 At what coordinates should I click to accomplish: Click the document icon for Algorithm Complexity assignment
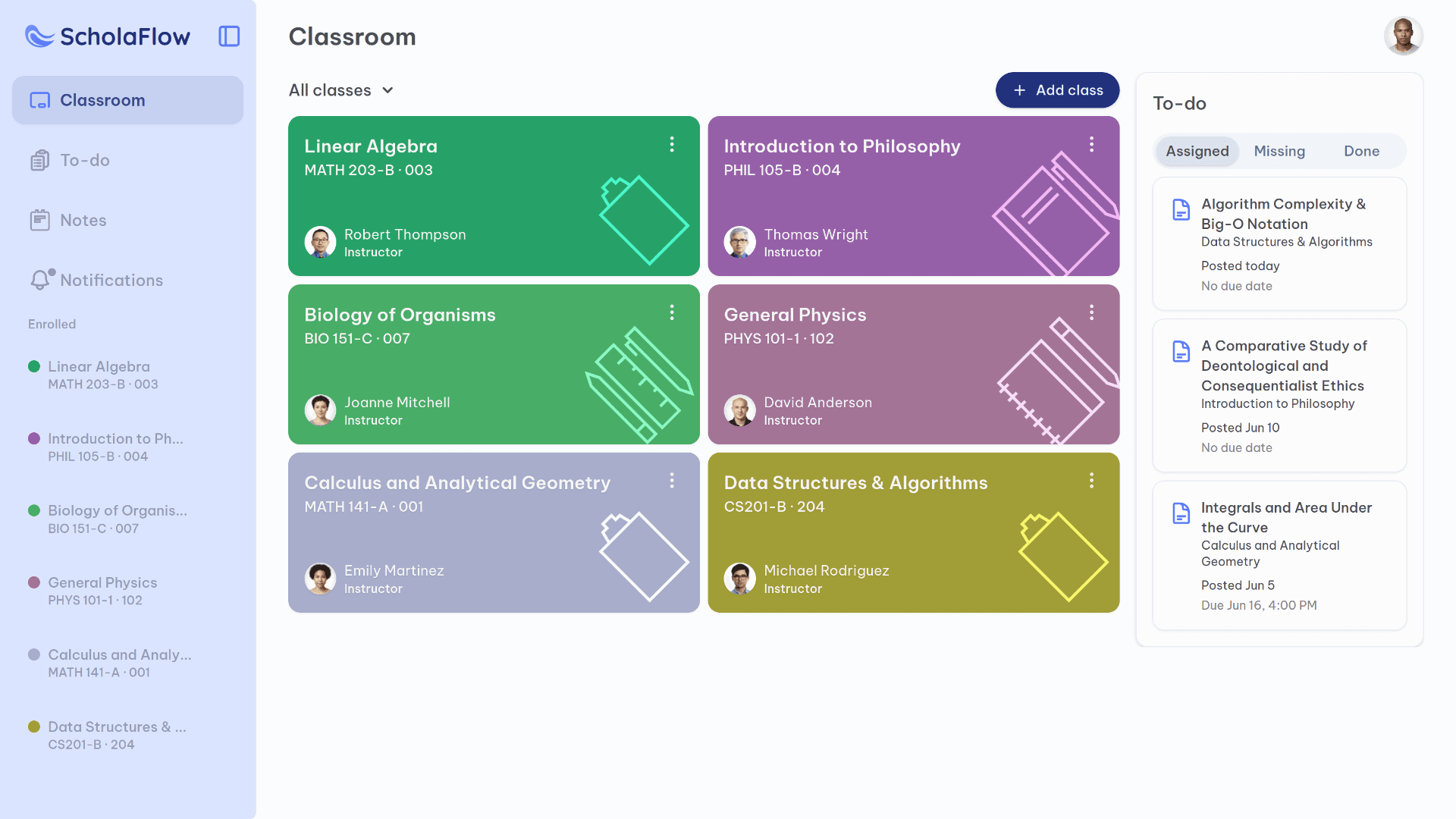click(1181, 209)
